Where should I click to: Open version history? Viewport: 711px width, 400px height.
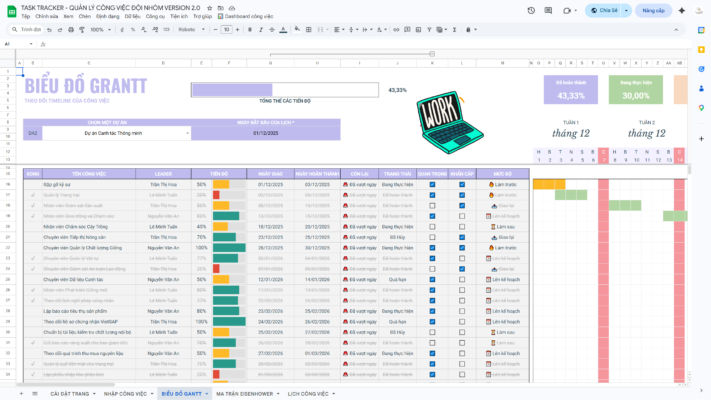(531, 10)
